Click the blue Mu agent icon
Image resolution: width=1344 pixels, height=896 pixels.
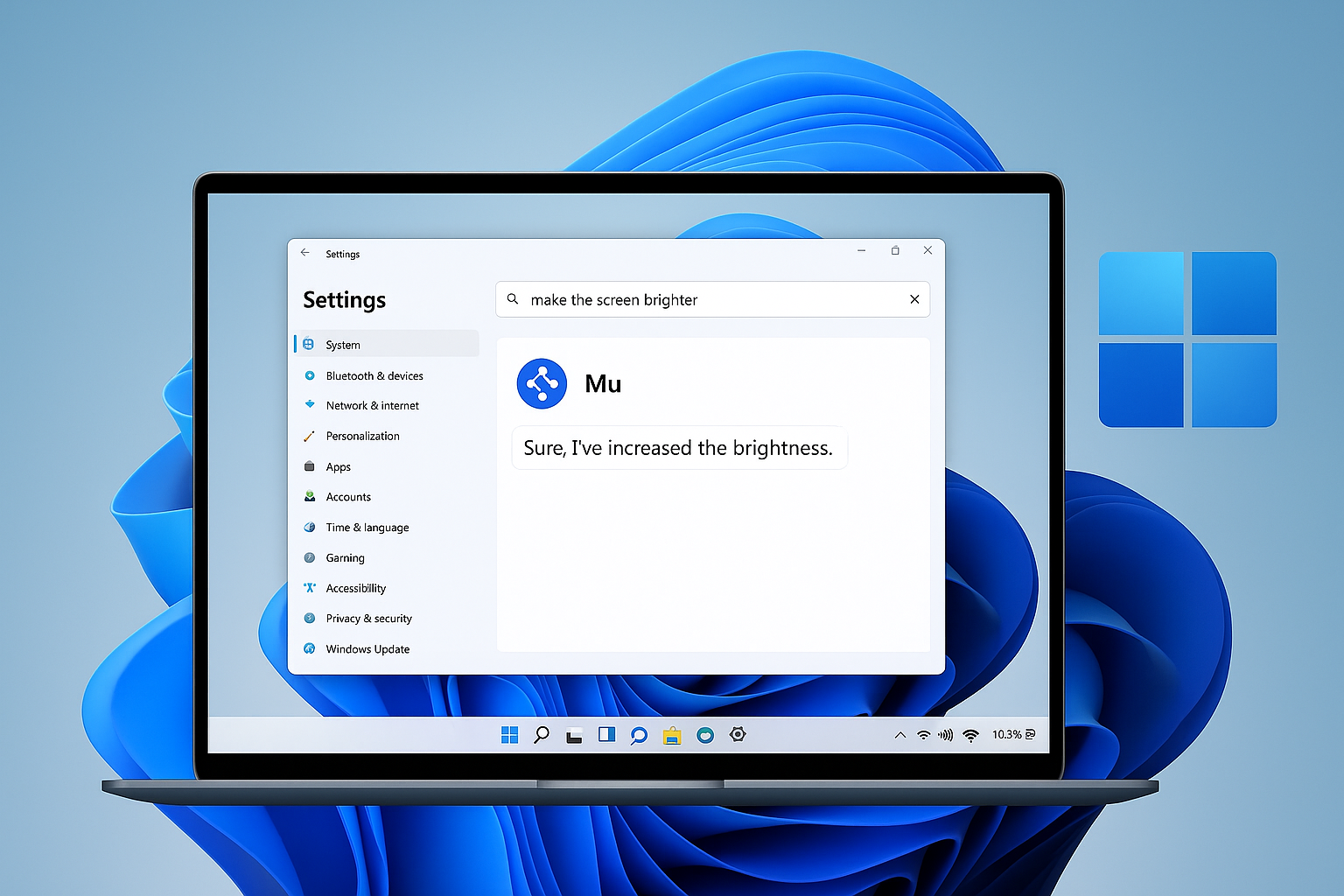coord(542,383)
